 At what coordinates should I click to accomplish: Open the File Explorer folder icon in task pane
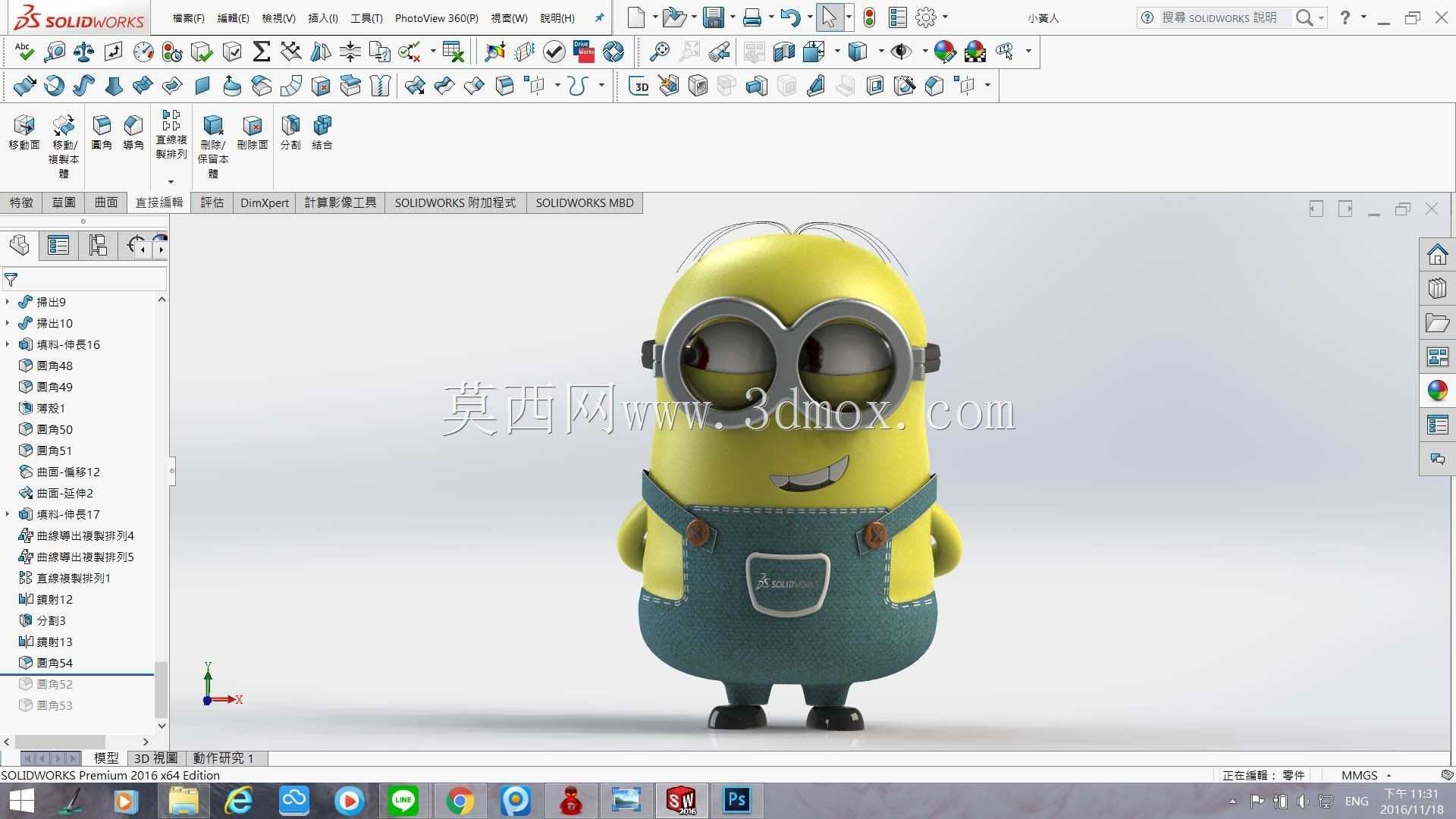click(1437, 323)
